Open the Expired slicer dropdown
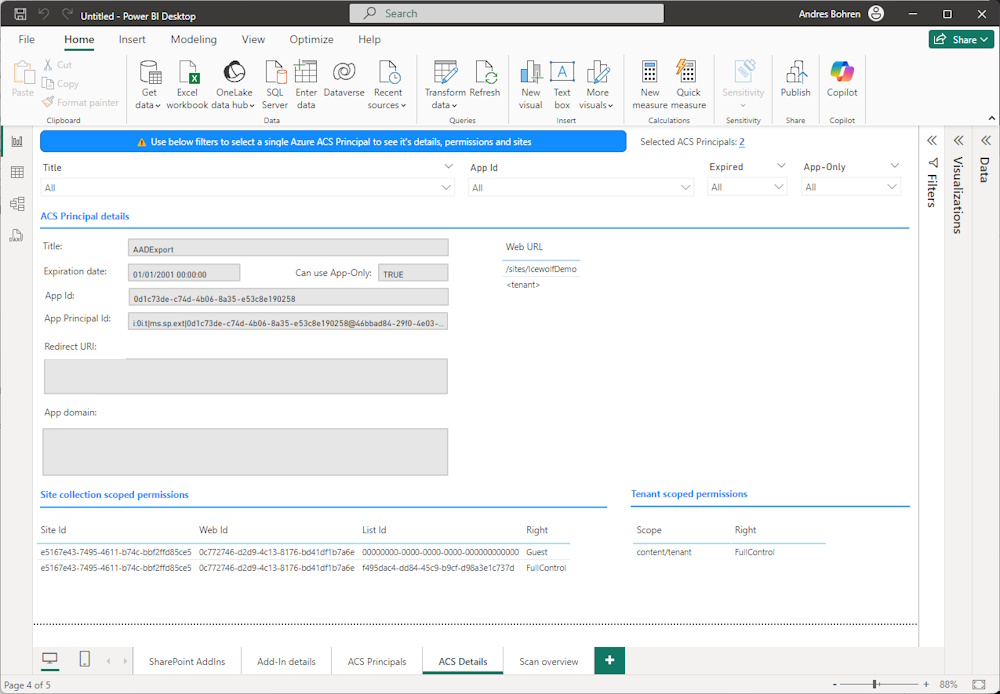 click(x=778, y=187)
